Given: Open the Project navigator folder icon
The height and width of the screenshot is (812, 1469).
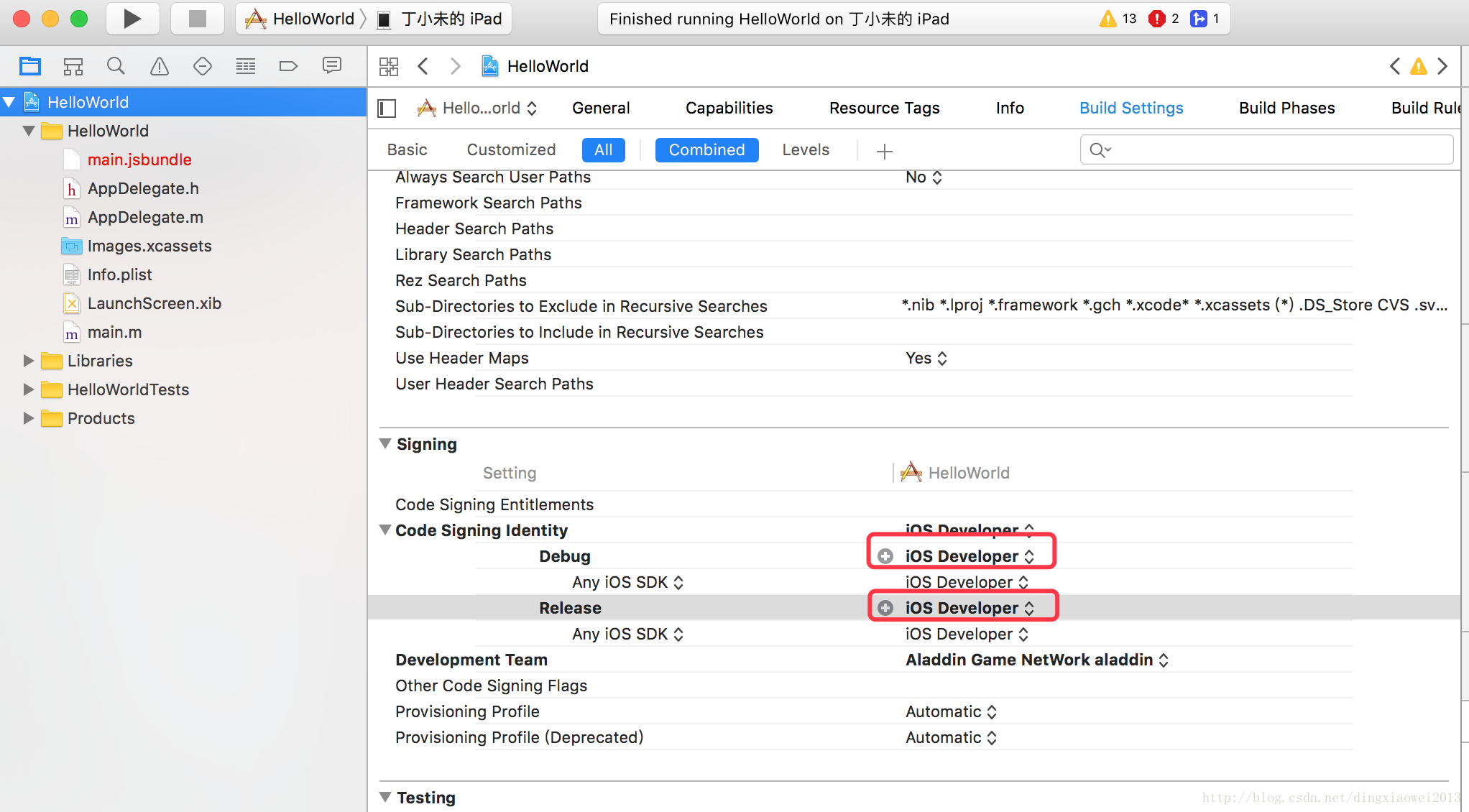Looking at the screenshot, I should [30, 66].
